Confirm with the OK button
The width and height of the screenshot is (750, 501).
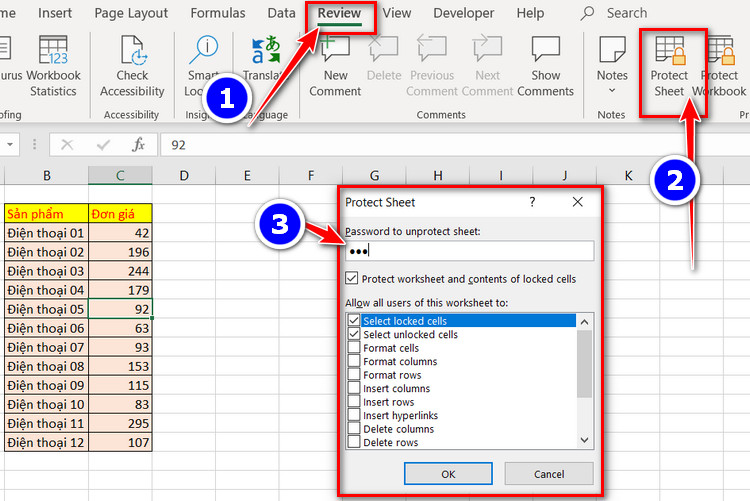click(x=448, y=473)
